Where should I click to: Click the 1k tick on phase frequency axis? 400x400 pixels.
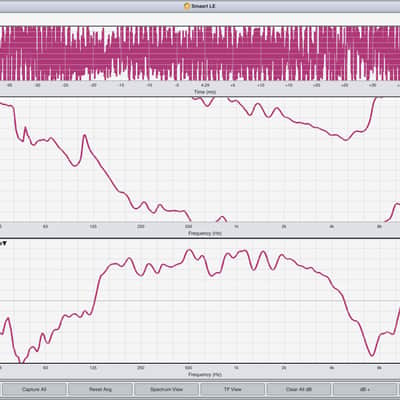pyautogui.click(x=236, y=227)
